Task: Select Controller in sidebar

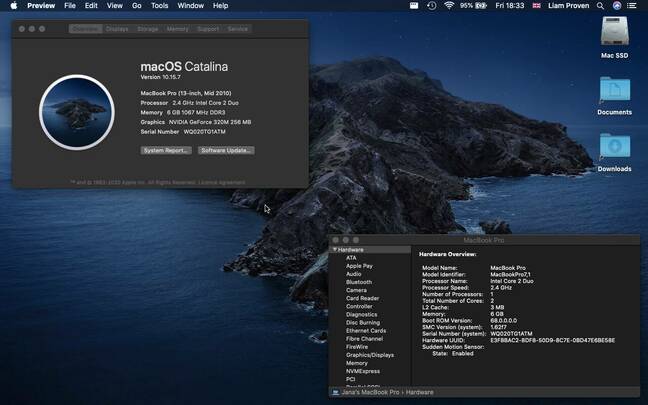Action: 359,306
